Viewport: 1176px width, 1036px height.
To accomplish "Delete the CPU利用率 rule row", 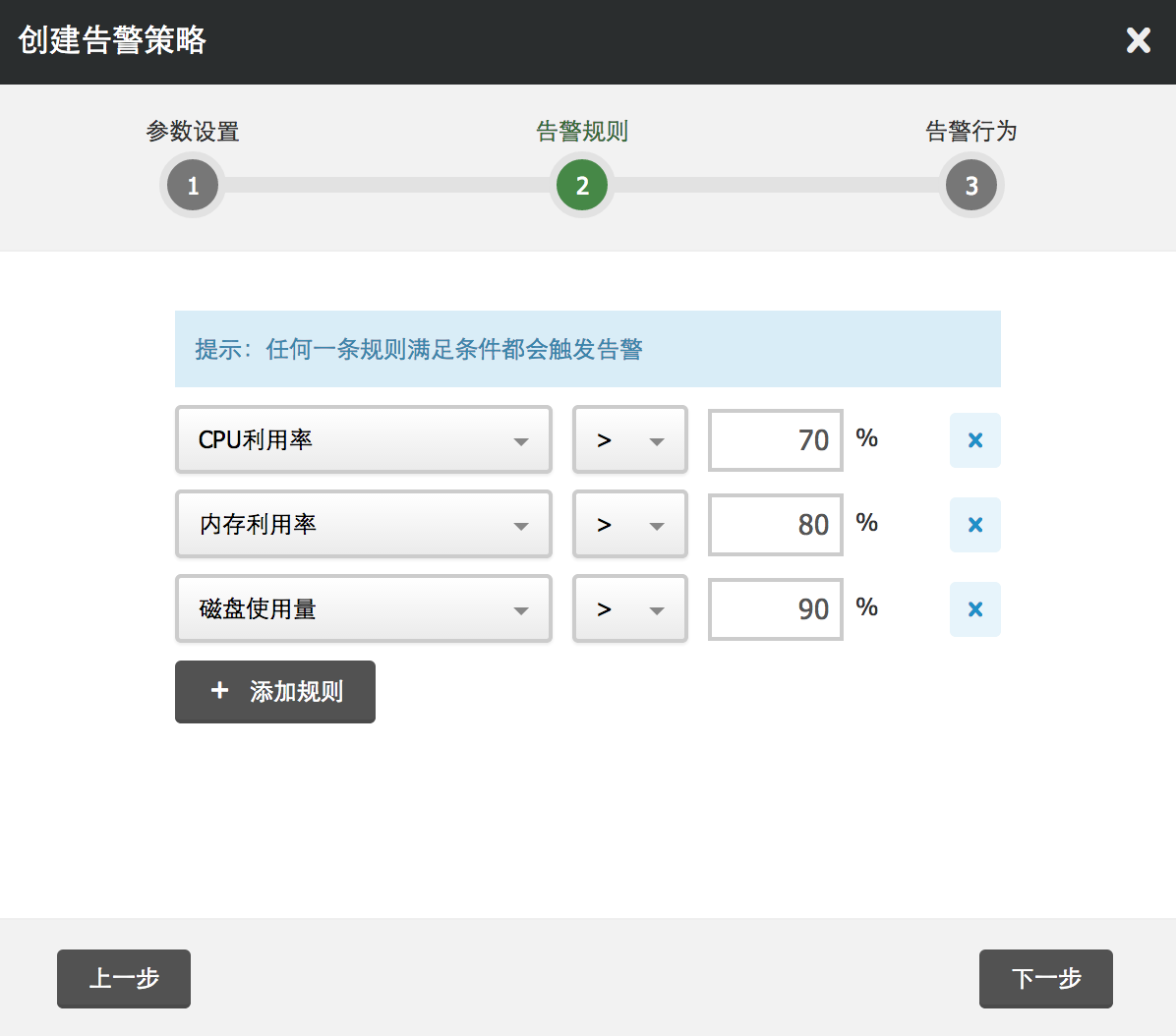I will coord(974,440).
